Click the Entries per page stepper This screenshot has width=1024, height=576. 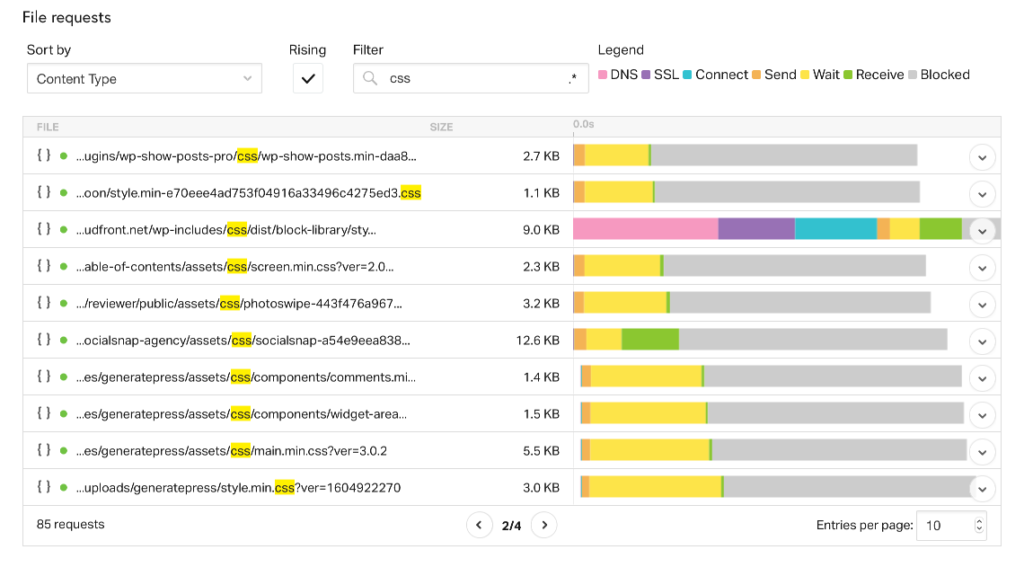tap(979, 525)
